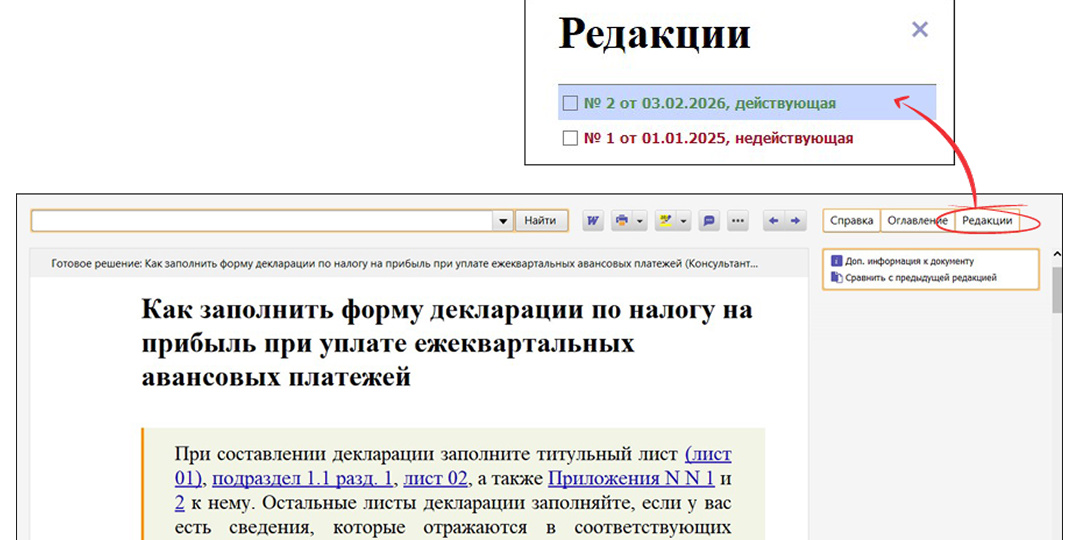Image resolution: width=1080 pixels, height=540 pixels.
Task: Expand the print options dropdown arrow
Action: point(640,221)
